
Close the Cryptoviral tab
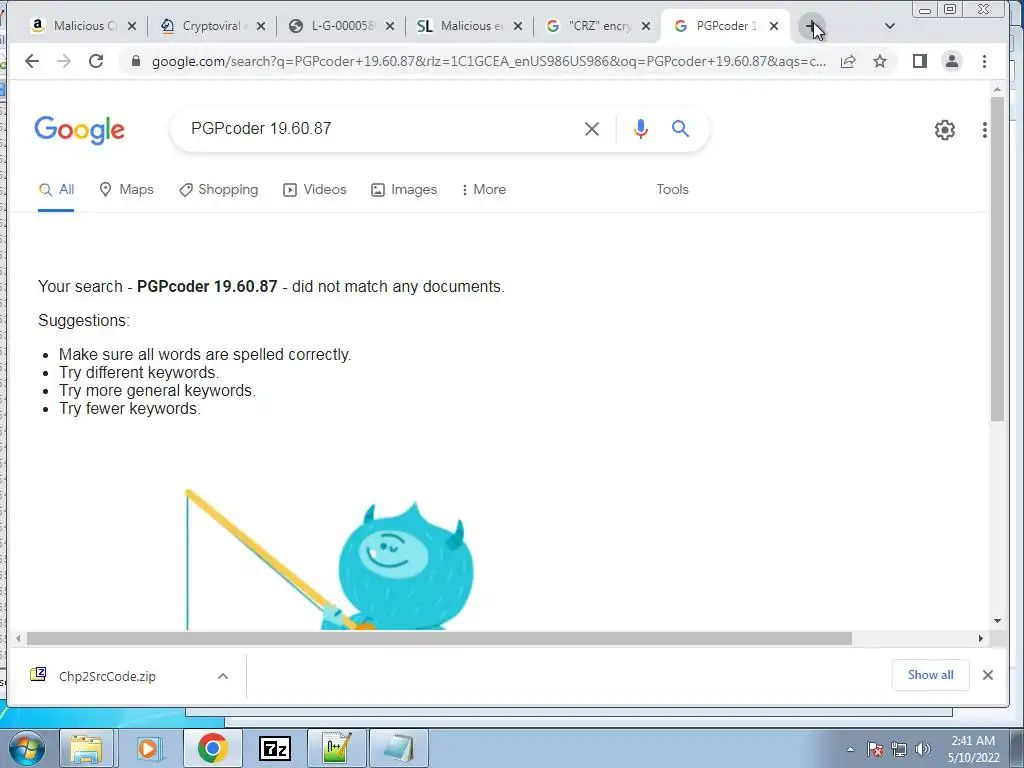click(261, 26)
